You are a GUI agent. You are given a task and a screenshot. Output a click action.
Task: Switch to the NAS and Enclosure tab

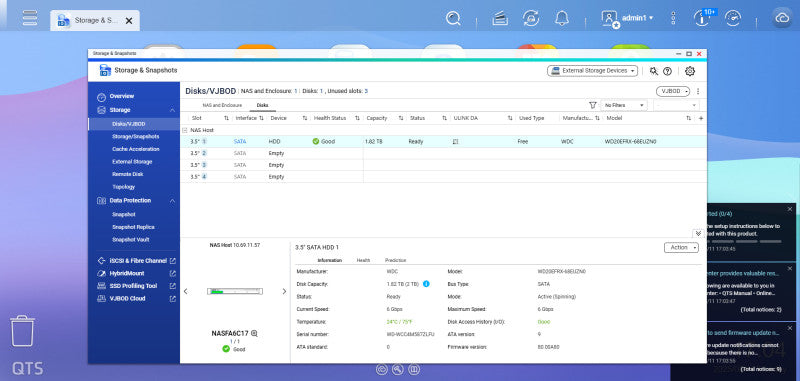[222, 105]
